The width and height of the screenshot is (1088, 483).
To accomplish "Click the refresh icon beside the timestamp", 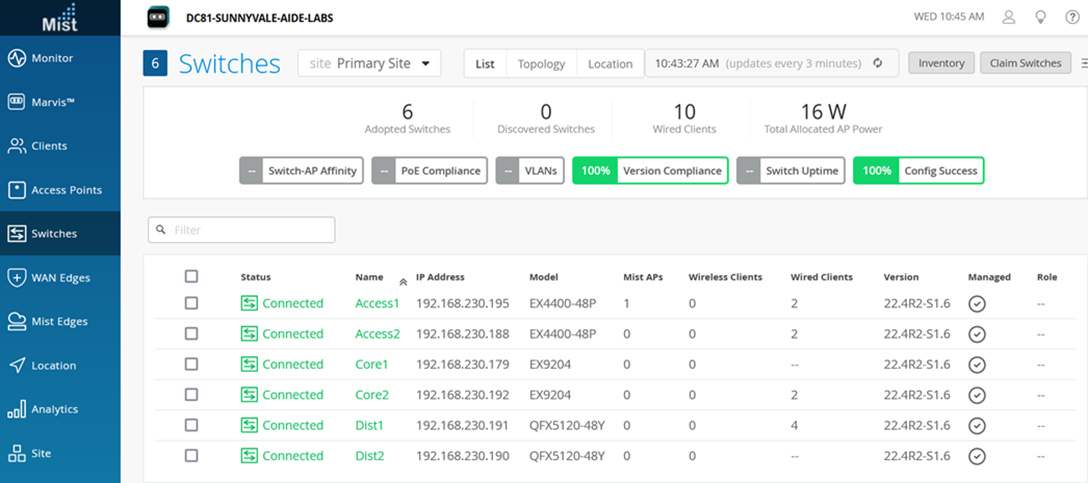I will (x=878, y=63).
